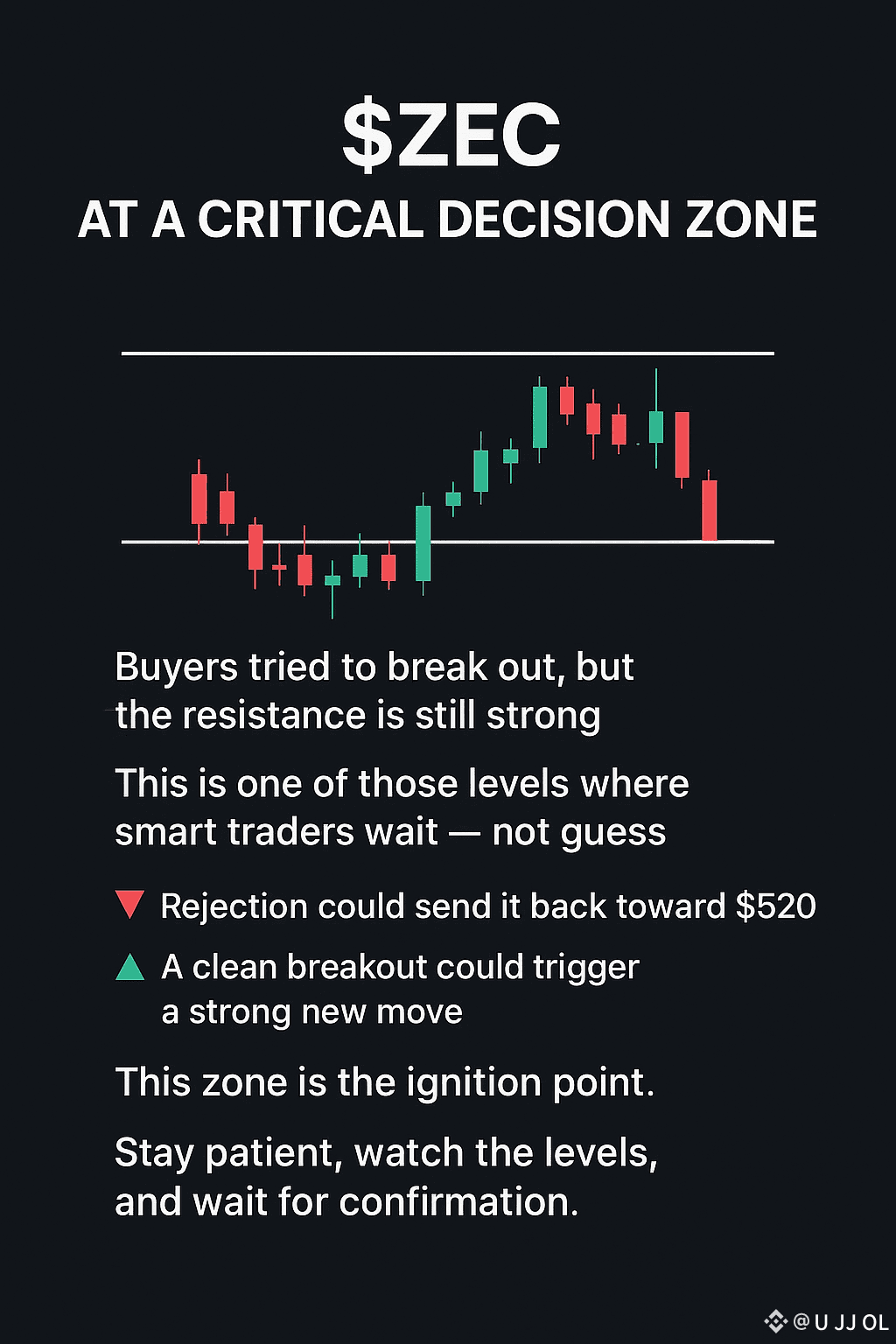Click the Binance logo in bottom corner
Screen dimensions: 896x1344
(775, 1321)
